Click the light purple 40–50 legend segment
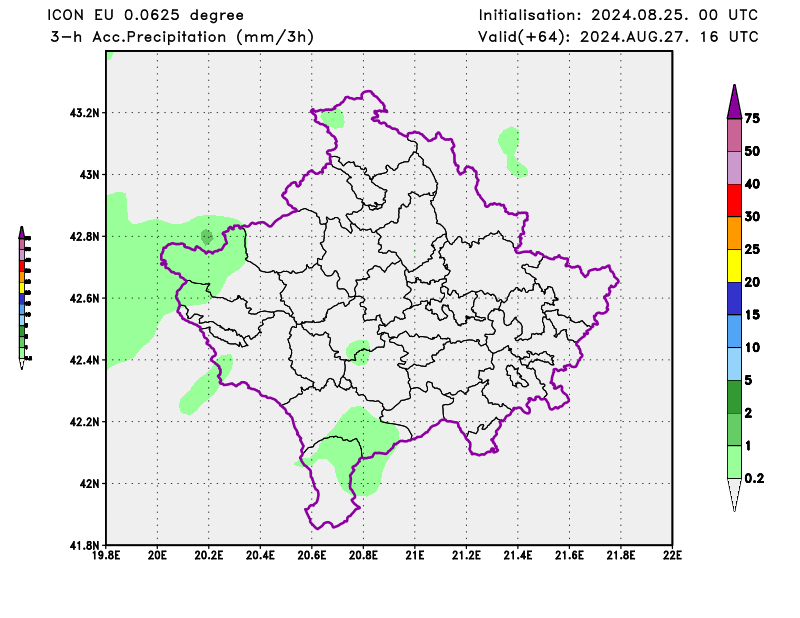Screen dimensions: 800x618 click(x=734, y=168)
